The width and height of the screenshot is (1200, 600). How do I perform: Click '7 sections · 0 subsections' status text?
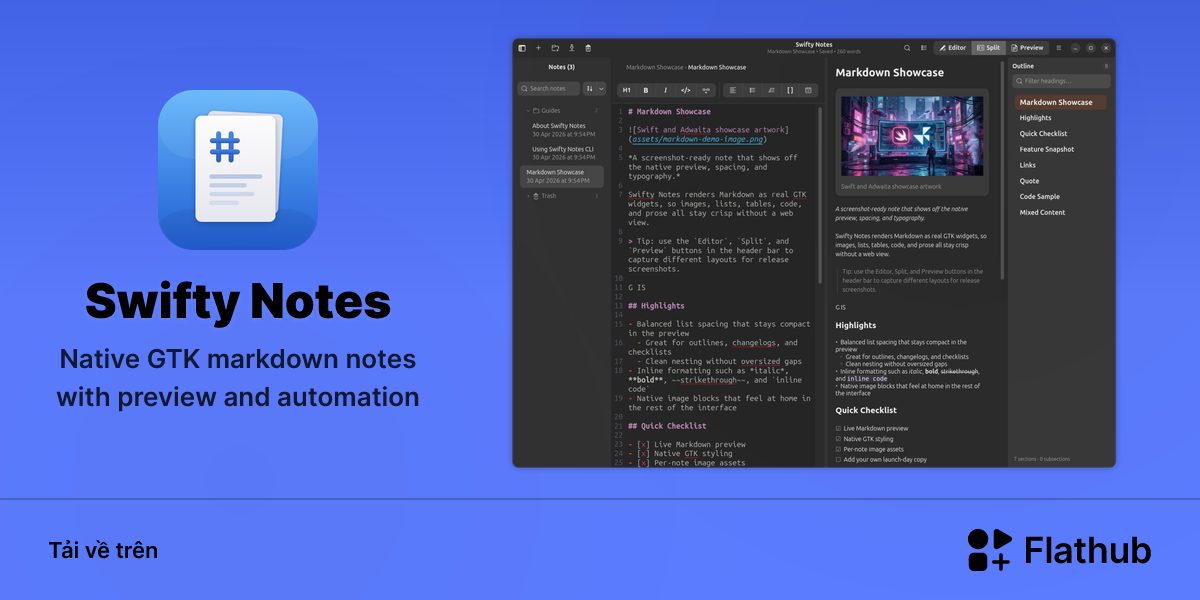point(1043,459)
